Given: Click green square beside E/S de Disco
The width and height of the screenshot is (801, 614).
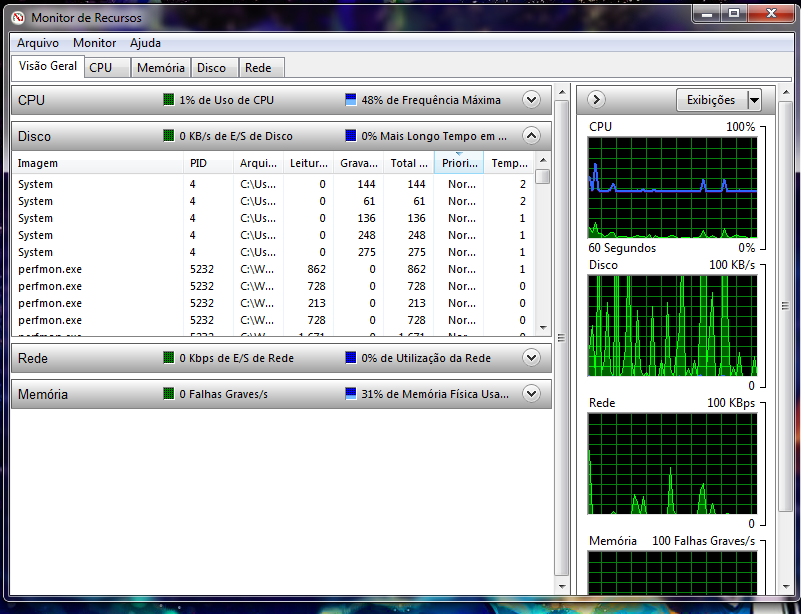Looking at the screenshot, I should [x=169, y=136].
